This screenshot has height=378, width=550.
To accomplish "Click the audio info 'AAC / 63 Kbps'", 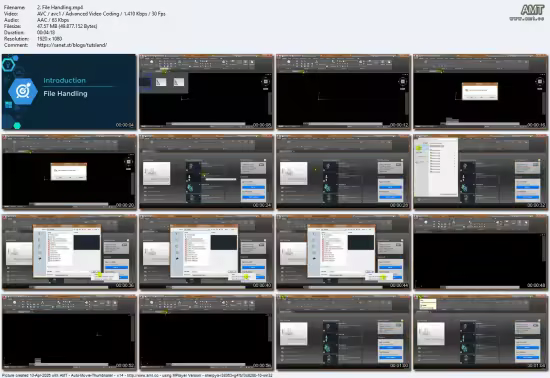I will pyautogui.click(x=53, y=20).
